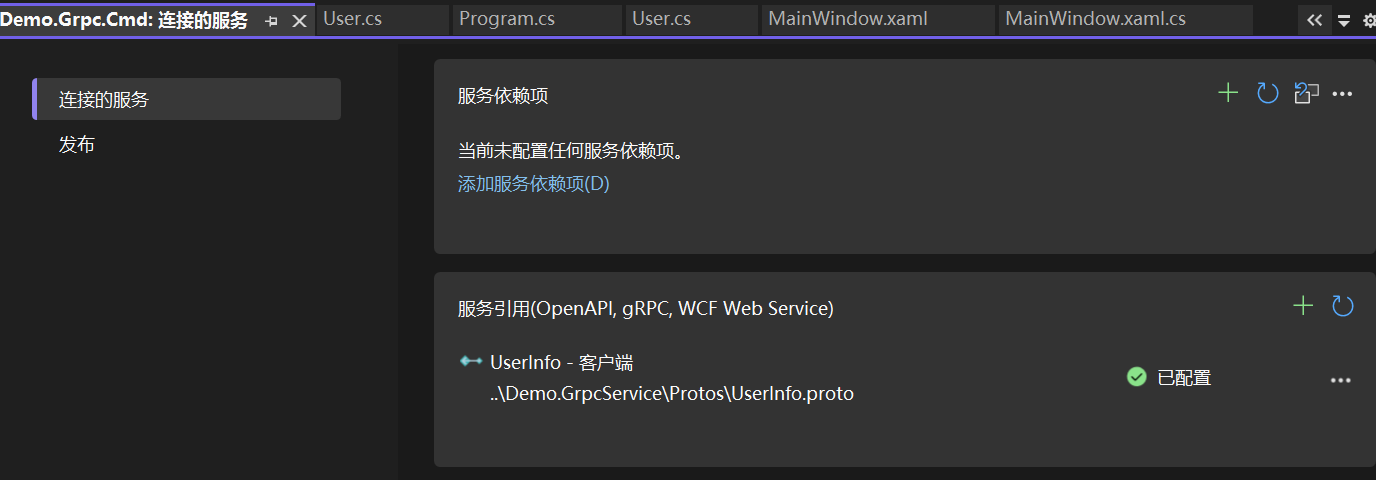Click the restore dependencies icon in 服务依赖项
This screenshot has width=1376, height=480.
point(1306,93)
